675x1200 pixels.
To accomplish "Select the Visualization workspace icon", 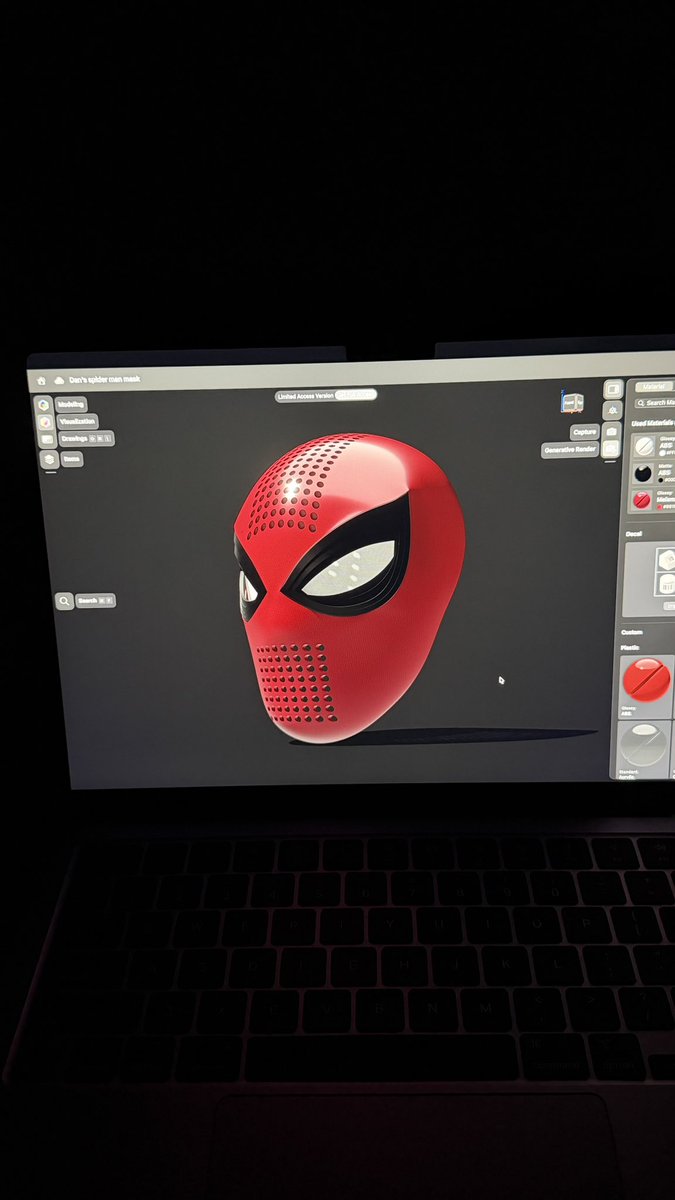I will point(44,422).
